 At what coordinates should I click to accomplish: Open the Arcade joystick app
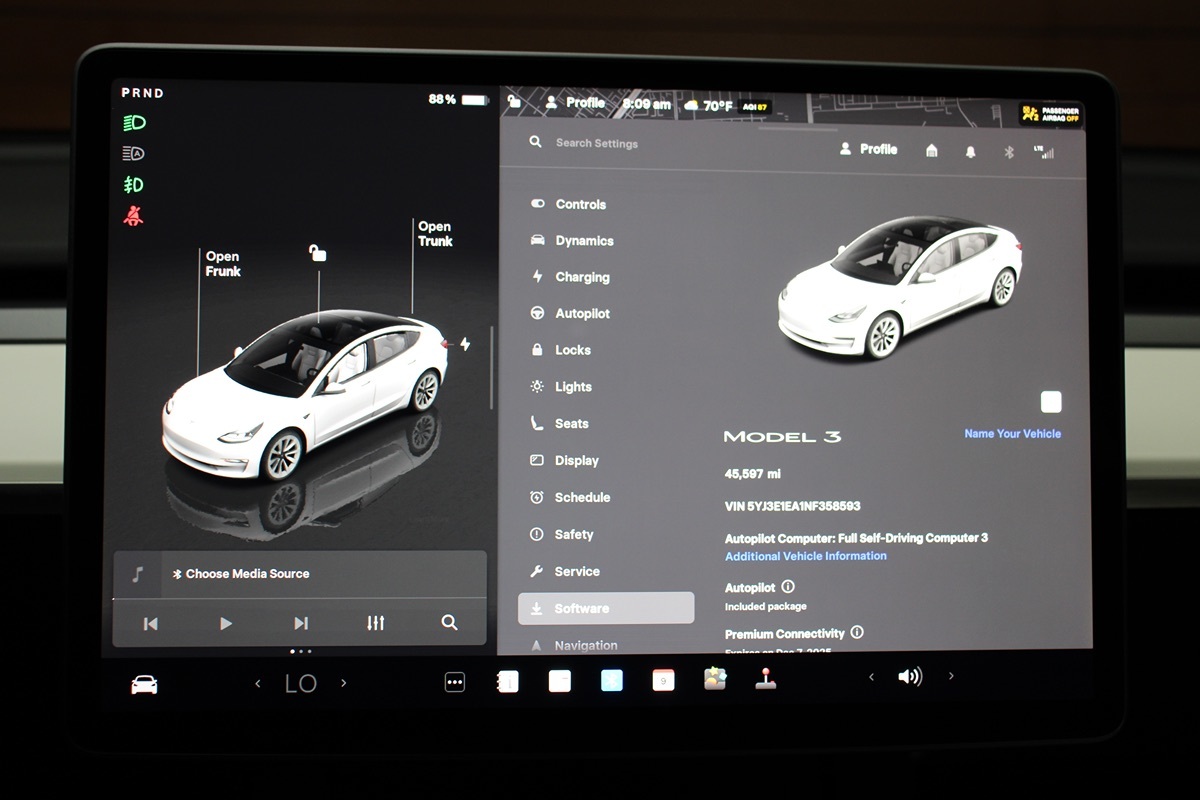coord(765,679)
